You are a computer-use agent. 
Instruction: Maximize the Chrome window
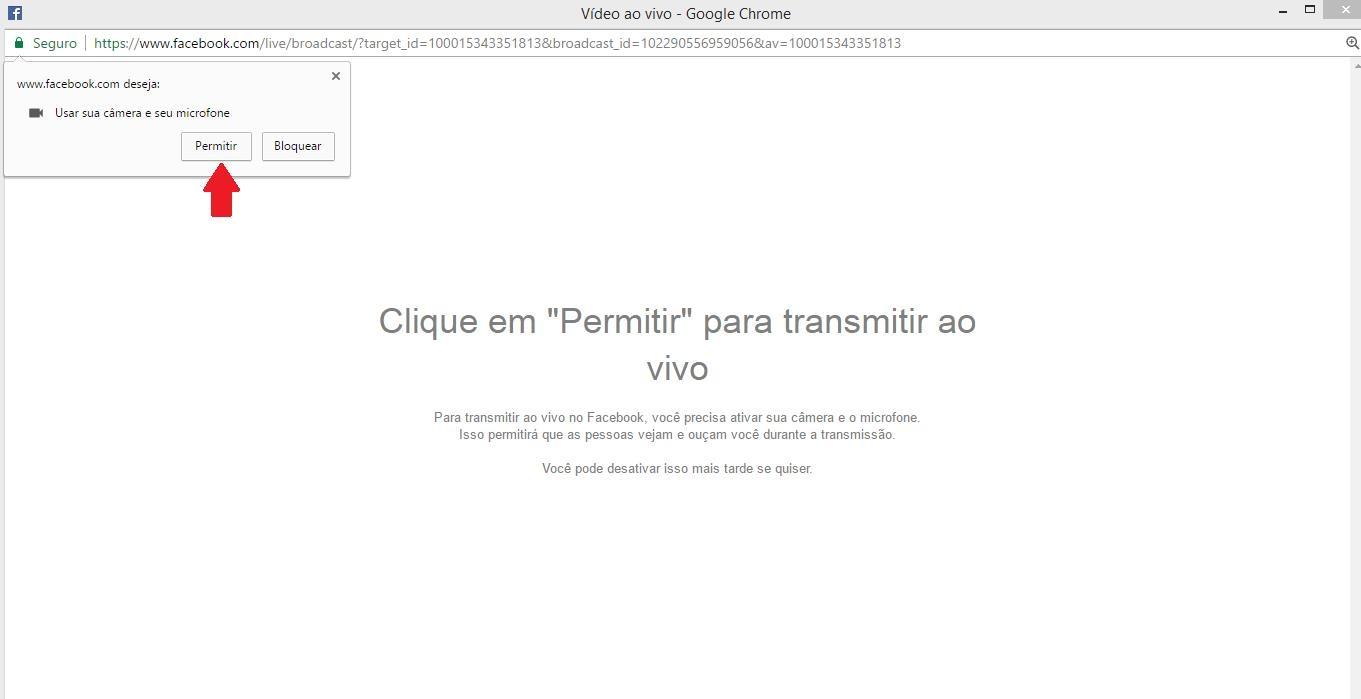[x=1310, y=9]
